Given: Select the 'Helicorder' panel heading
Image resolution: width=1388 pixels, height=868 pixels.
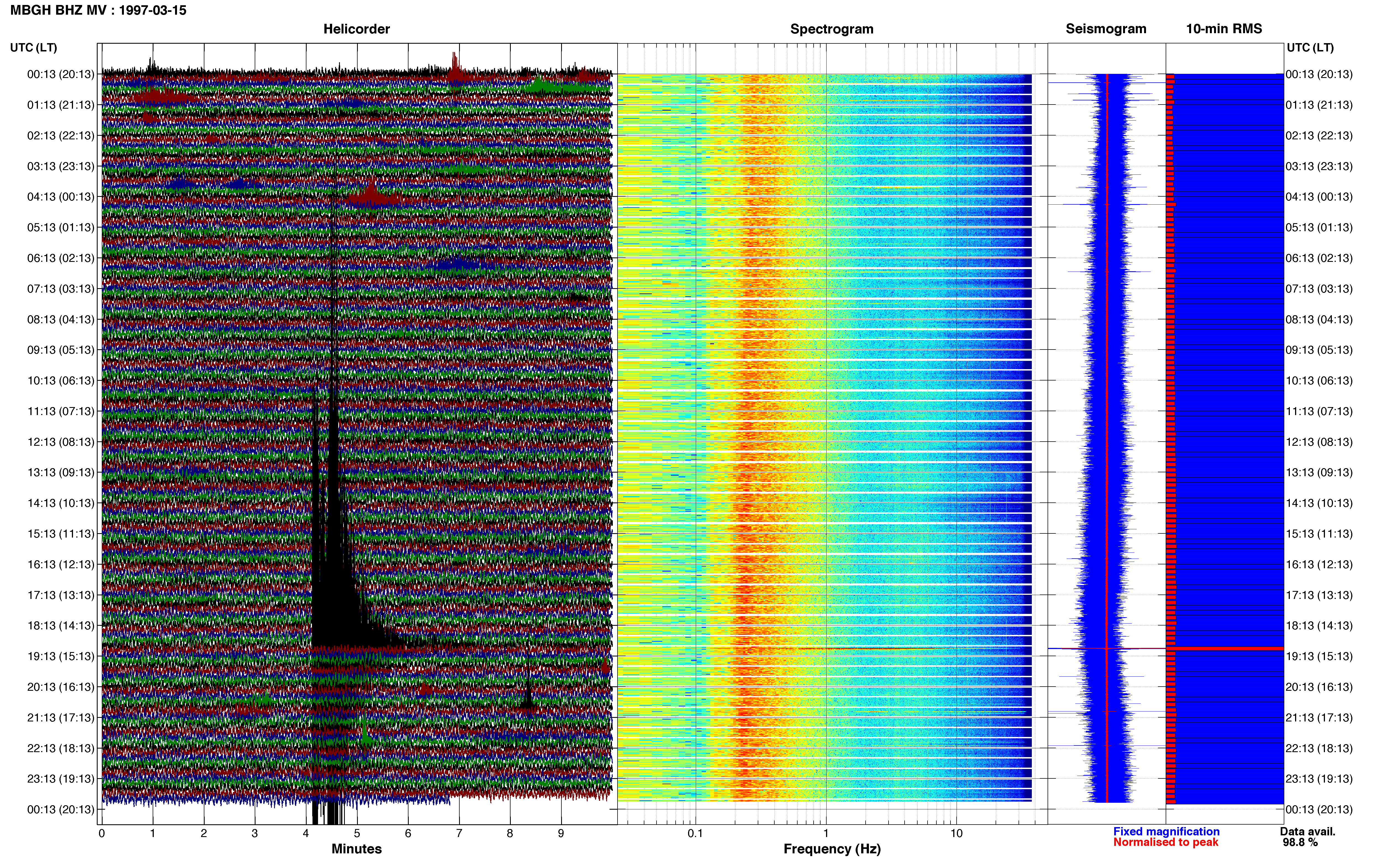Looking at the screenshot, I should tap(356, 29).
